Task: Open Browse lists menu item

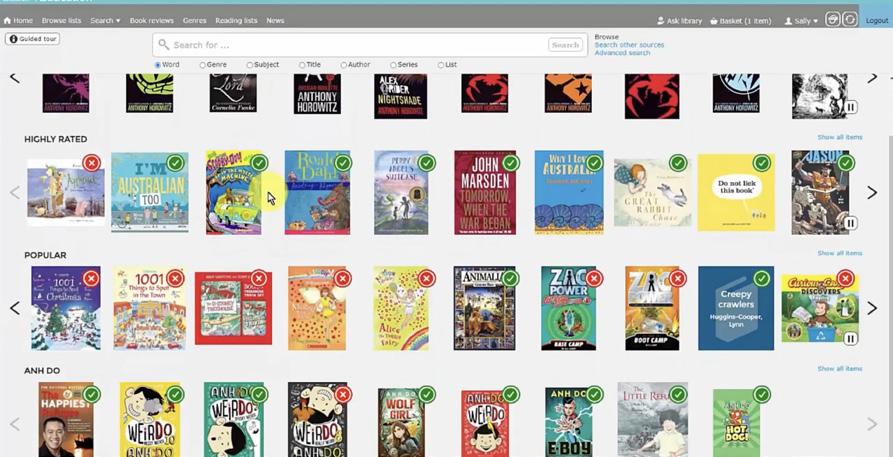Action: (62, 21)
